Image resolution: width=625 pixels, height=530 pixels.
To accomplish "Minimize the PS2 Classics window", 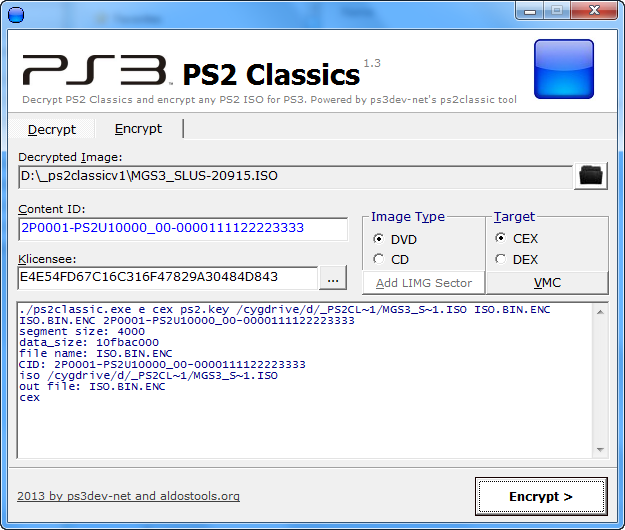I will tap(530, 11).
